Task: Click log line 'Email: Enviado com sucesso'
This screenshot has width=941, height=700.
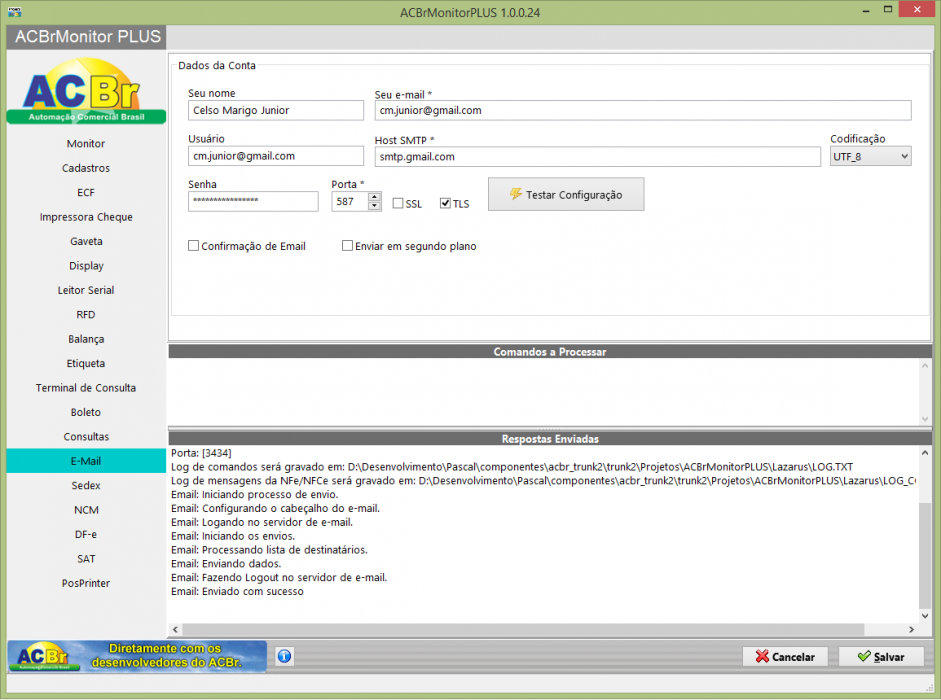Action: click(x=237, y=592)
